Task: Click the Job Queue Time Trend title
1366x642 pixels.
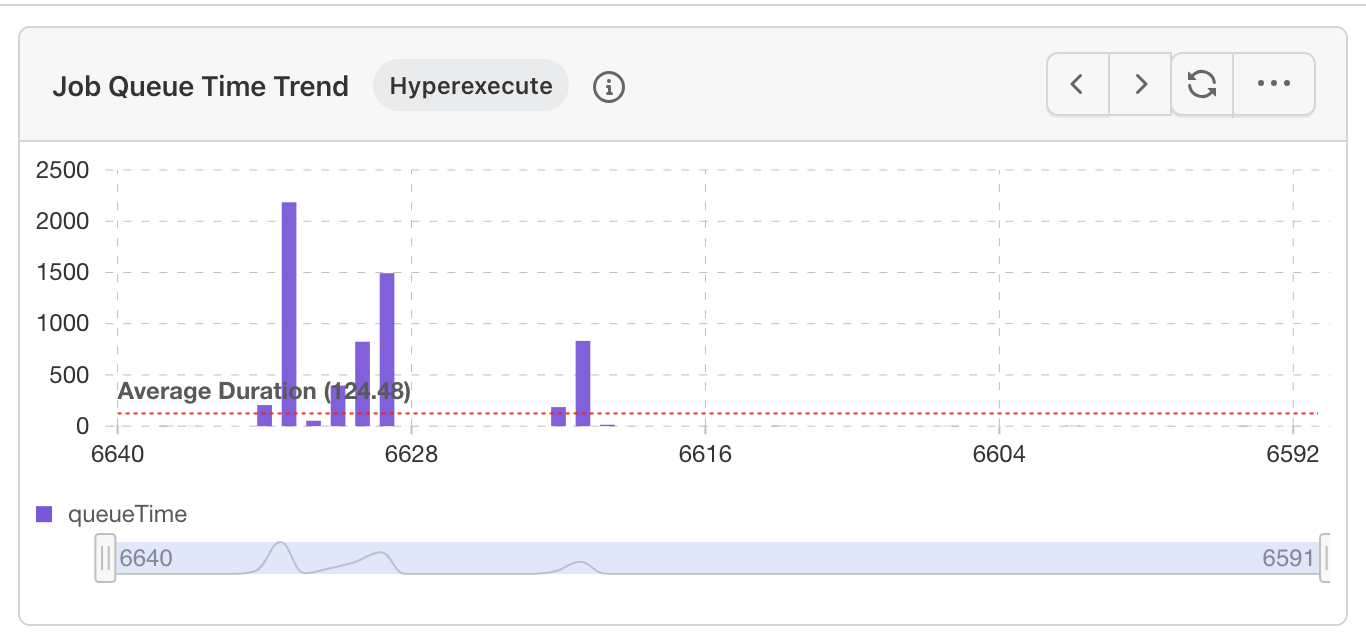Action: (x=200, y=87)
